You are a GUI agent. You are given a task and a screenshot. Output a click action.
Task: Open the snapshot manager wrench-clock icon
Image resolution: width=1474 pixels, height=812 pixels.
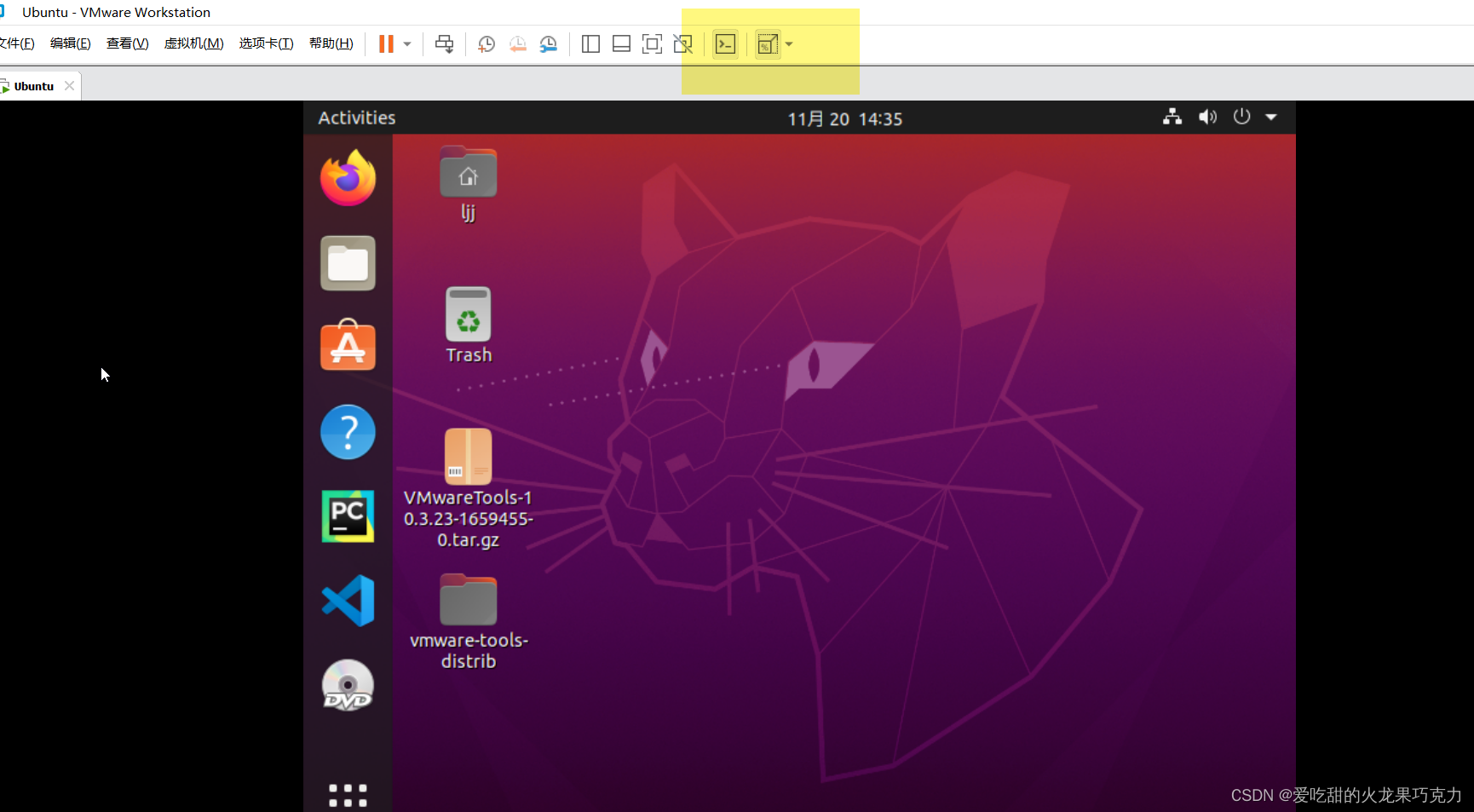[x=549, y=44]
